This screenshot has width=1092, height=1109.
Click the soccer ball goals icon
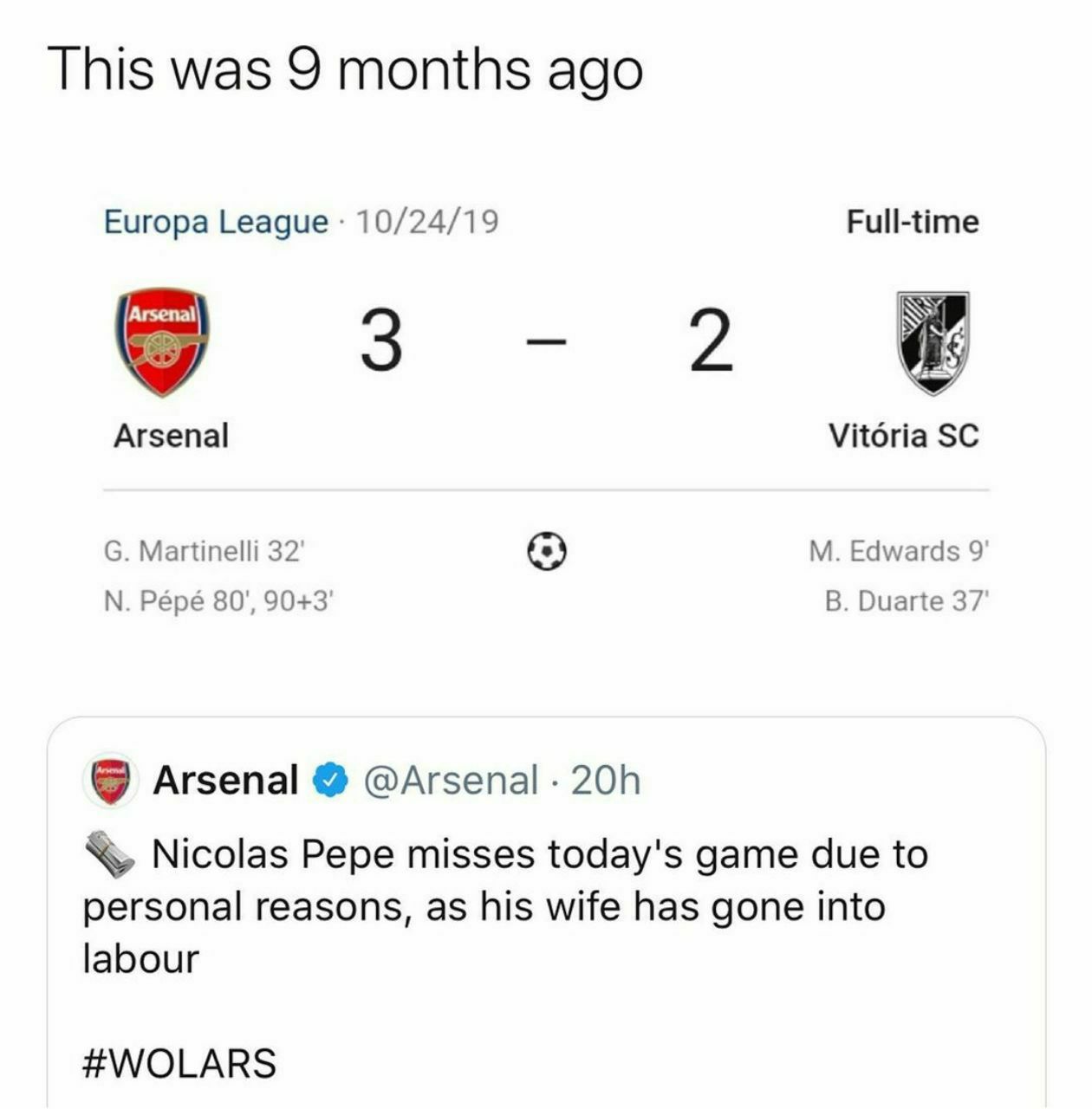click(x=547, y=551)
